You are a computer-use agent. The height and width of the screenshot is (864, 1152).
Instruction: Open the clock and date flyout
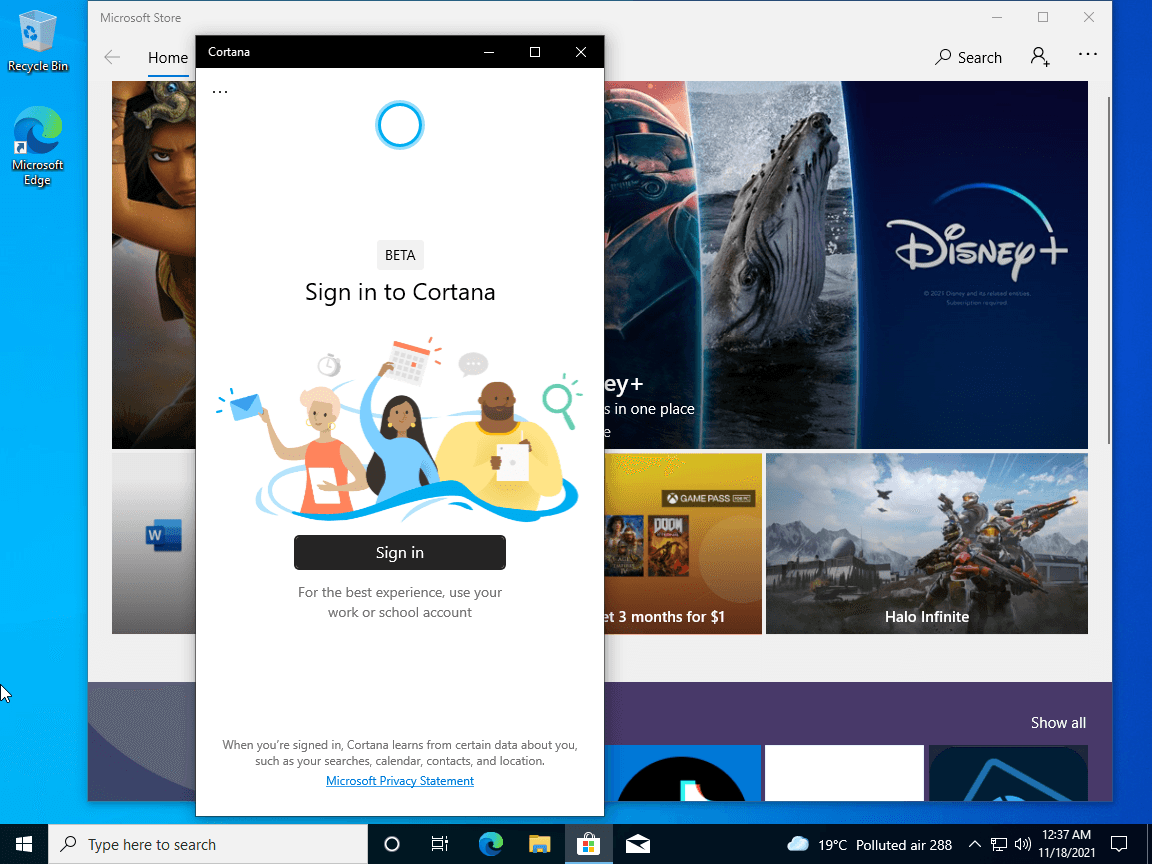(x=1066, y=843)
